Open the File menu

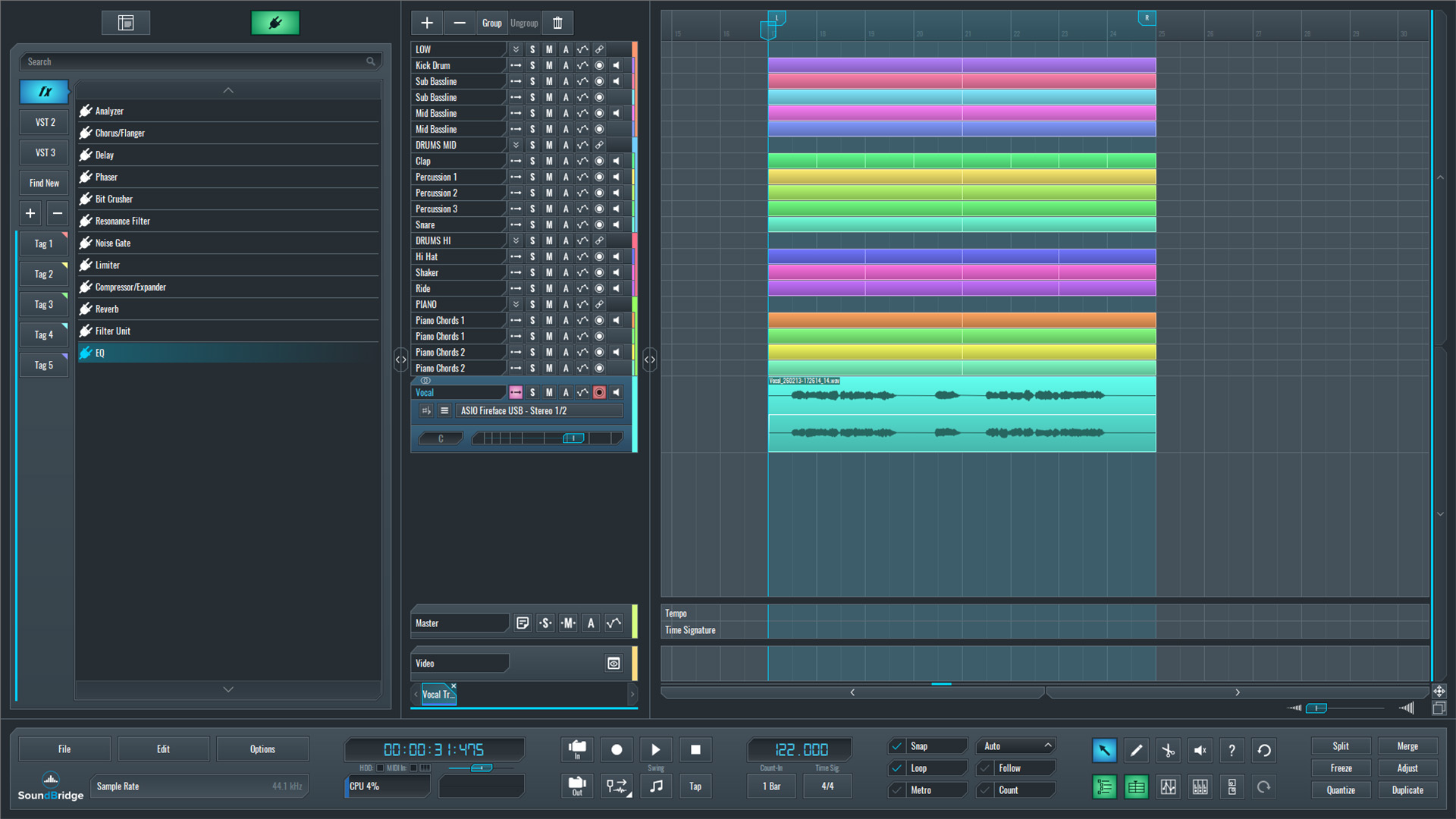[x=64, y=748]
